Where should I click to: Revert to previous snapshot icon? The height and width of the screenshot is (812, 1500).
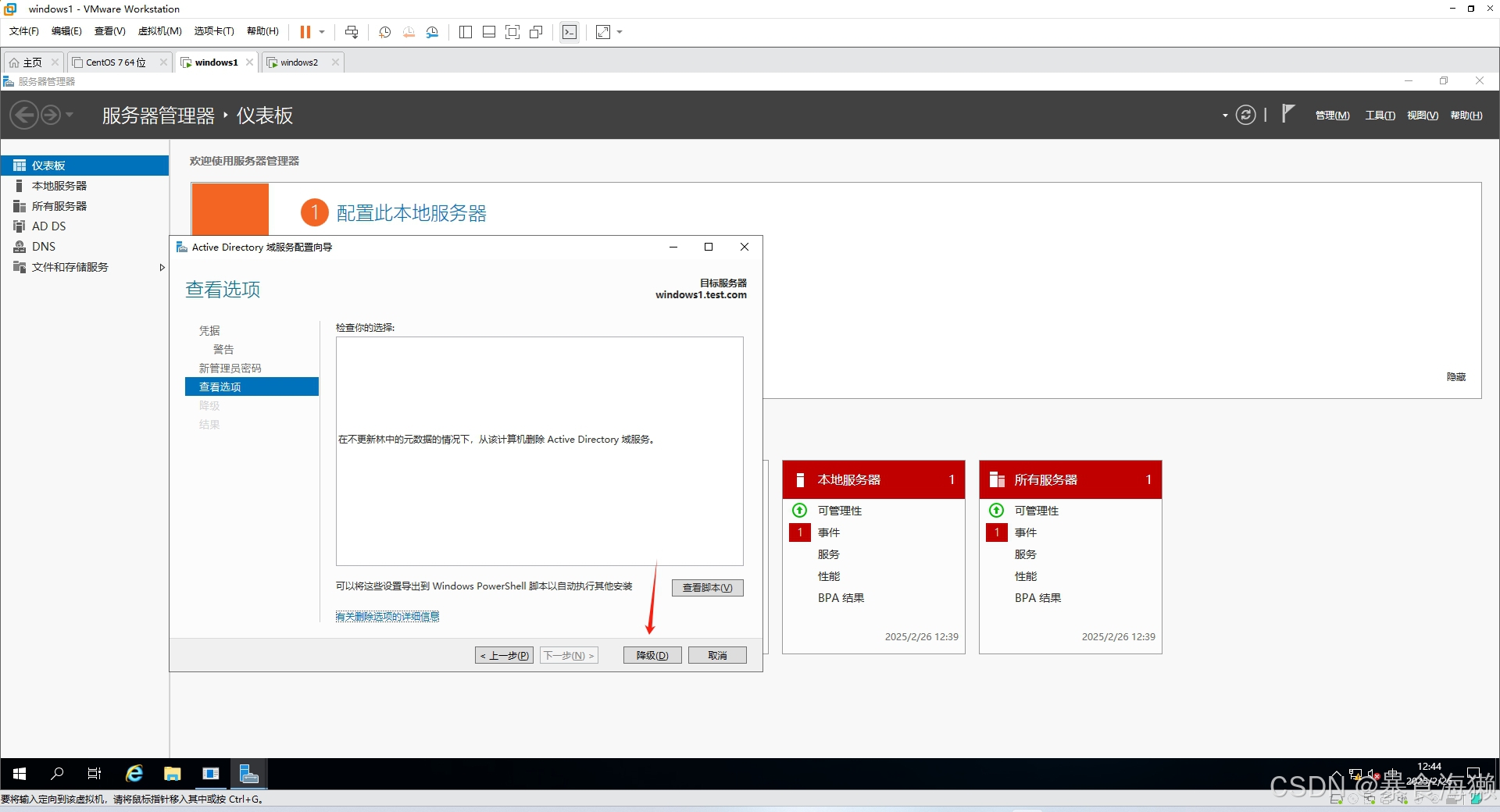coord(409,32)
